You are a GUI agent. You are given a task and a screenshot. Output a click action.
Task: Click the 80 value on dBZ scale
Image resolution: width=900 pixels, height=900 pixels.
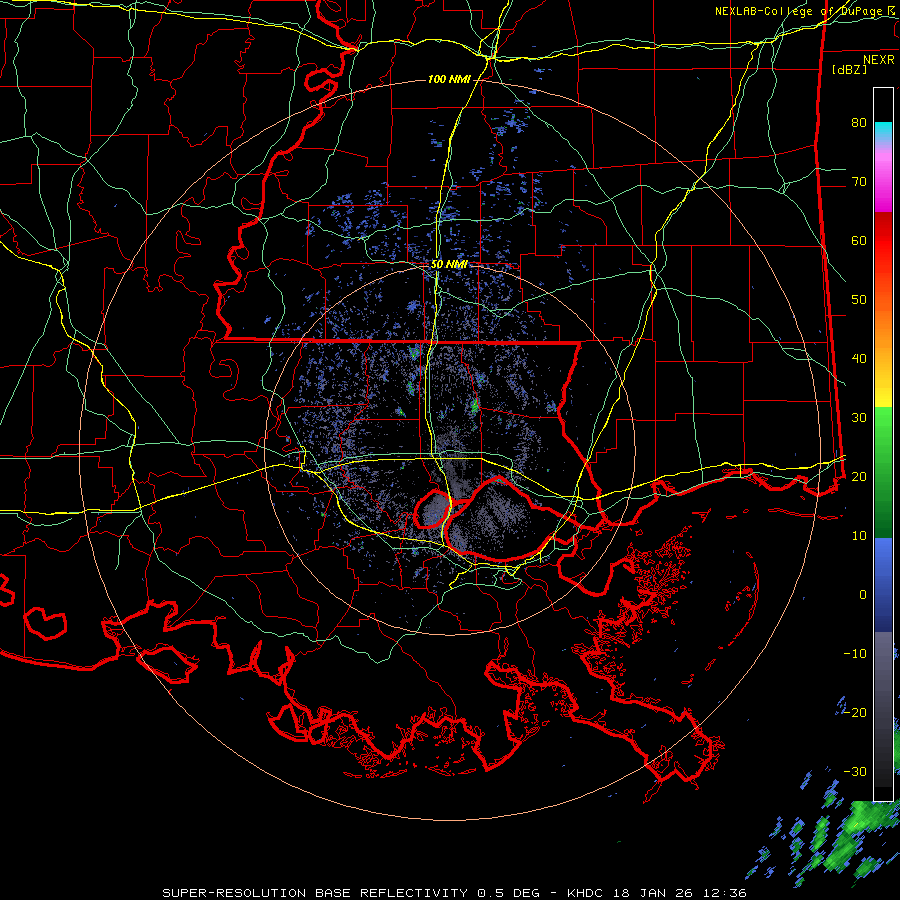pos(859,122)
